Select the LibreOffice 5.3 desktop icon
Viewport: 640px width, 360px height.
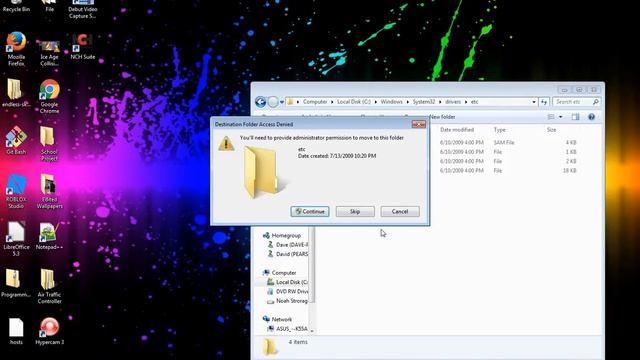[16, 239]
